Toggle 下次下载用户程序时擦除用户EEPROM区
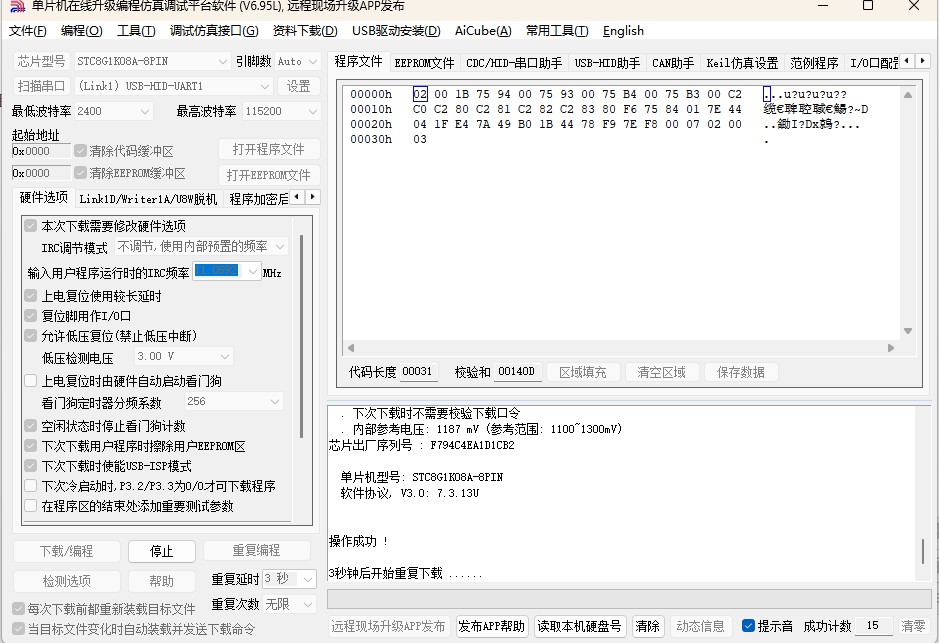Screen dimensions: 939x643 [31, 446]
